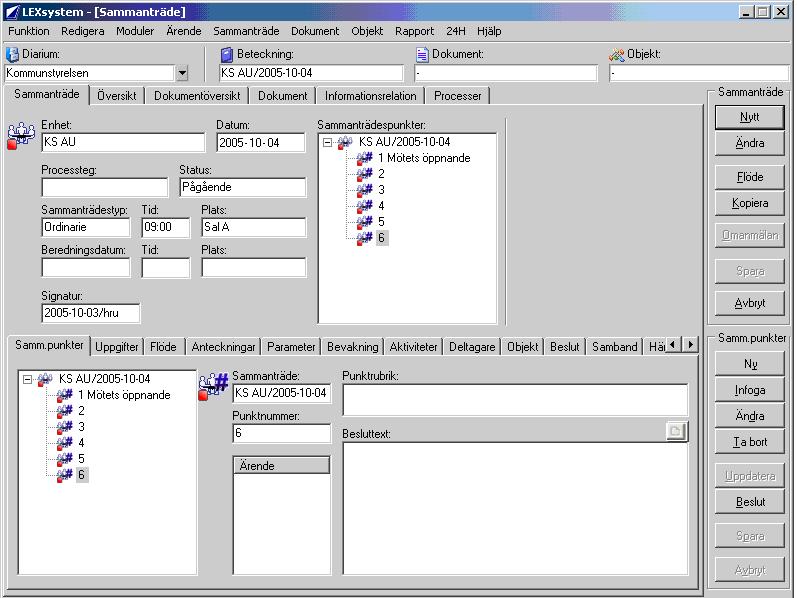Screen dimensions: 797x598
Task: Click the Objekt tools icon
Action: (617, 54)
